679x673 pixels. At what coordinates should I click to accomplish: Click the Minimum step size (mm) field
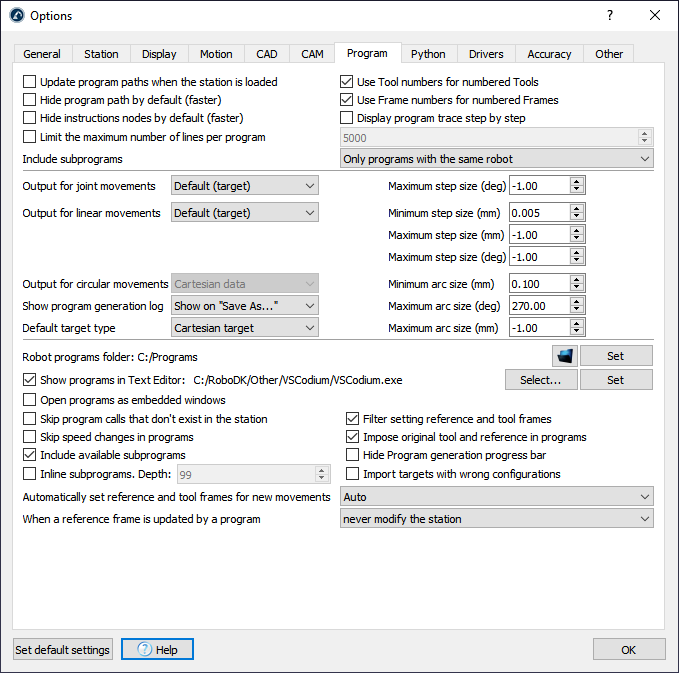click(538, 213)
